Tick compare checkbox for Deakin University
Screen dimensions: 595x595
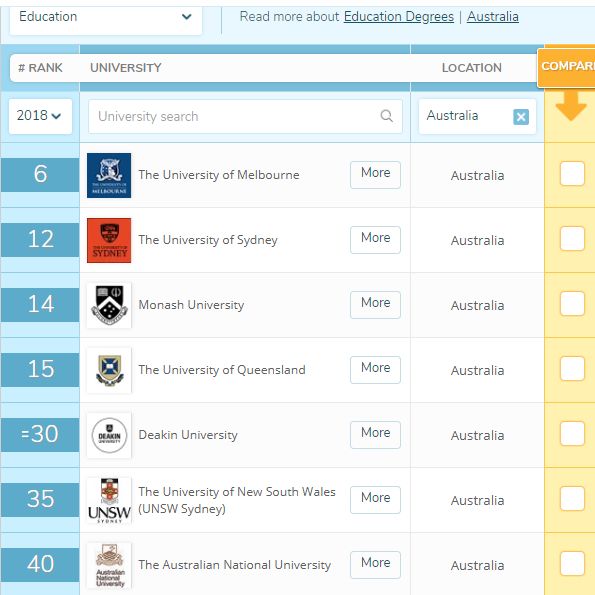[x=572, y=433]
